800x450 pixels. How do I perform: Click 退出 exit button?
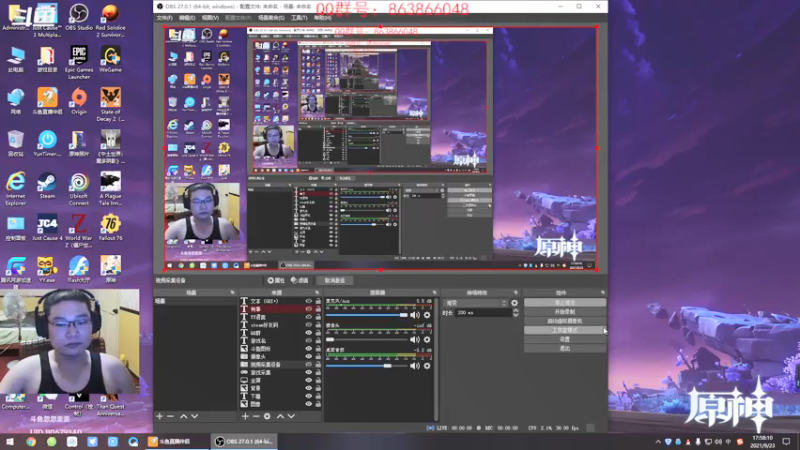[x=564, y=348]
